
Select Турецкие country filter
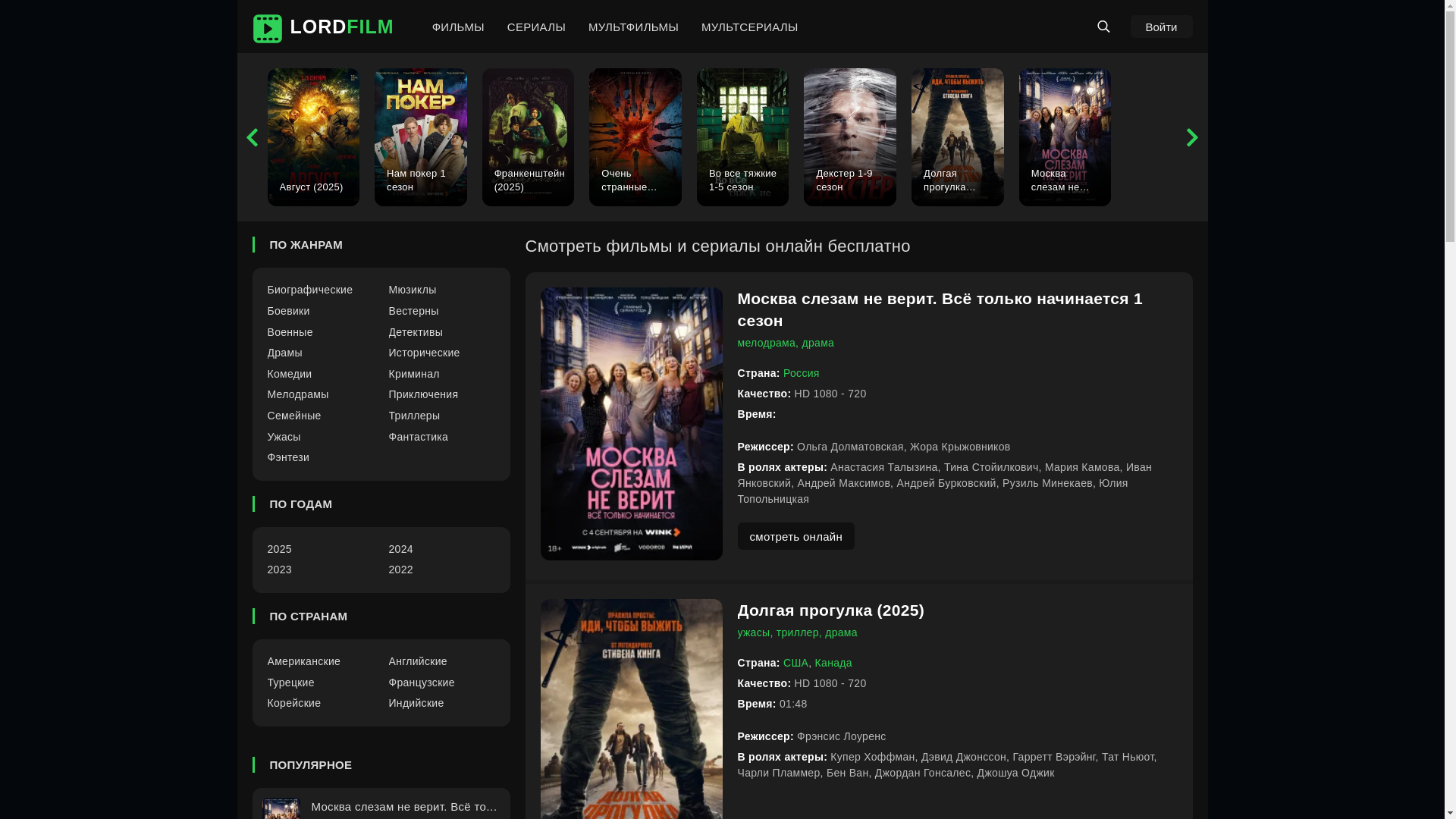pos(290,682)
